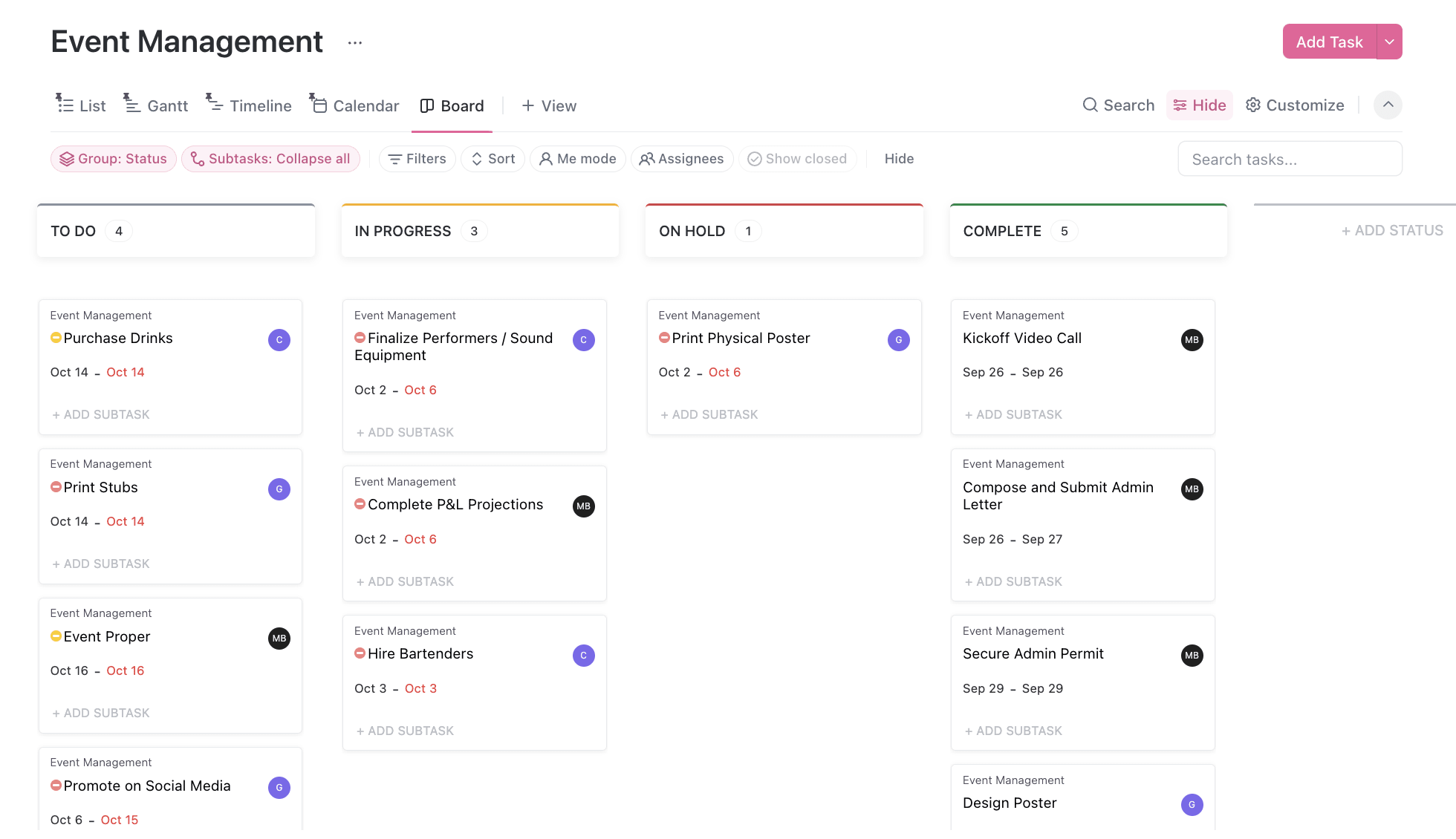Collapse all subtasks via Subtasks toggle
Screen dimensions: 1456x839
coord(270,158)
